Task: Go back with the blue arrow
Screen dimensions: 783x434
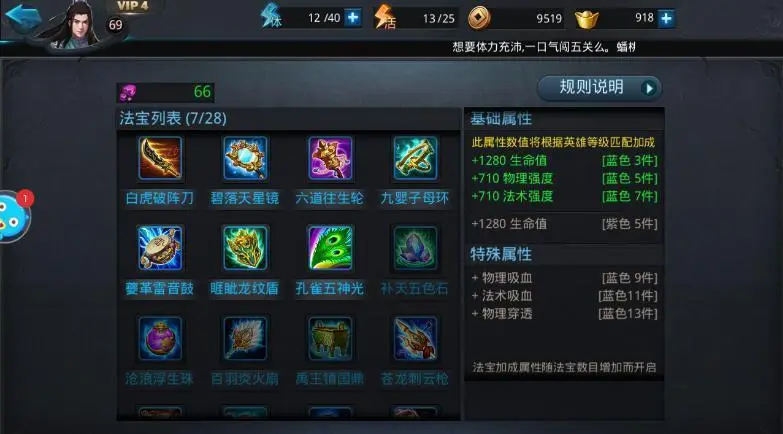Action: [x=23, y=18]
